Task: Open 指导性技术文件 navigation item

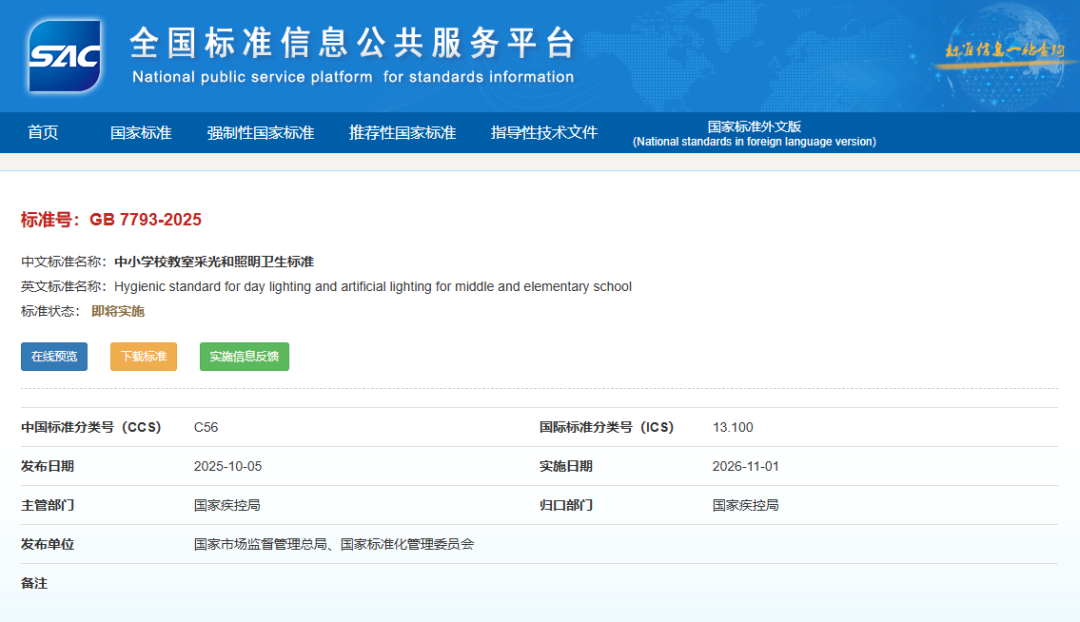Action: pos(544,132)
